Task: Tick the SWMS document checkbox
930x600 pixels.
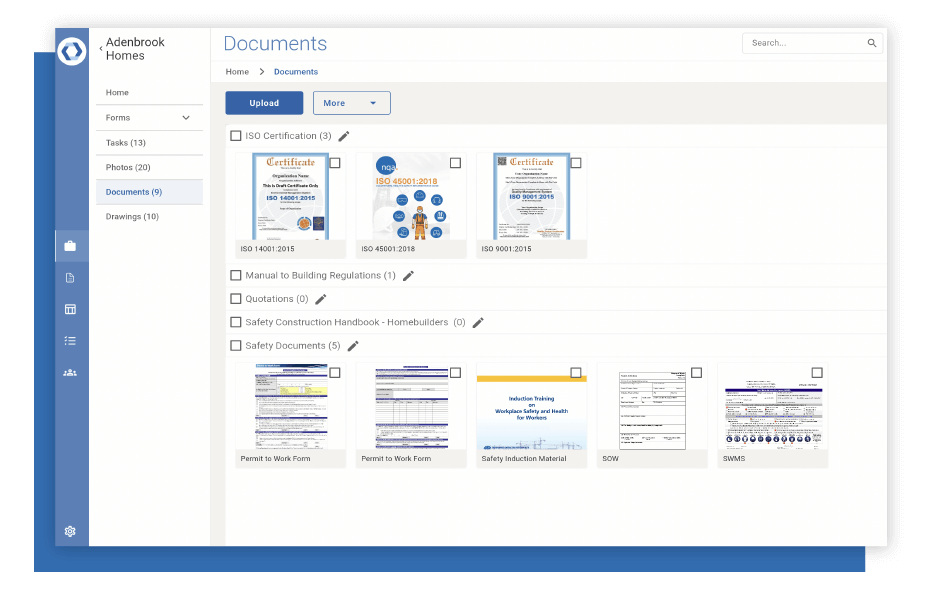Action: point(816,372)
